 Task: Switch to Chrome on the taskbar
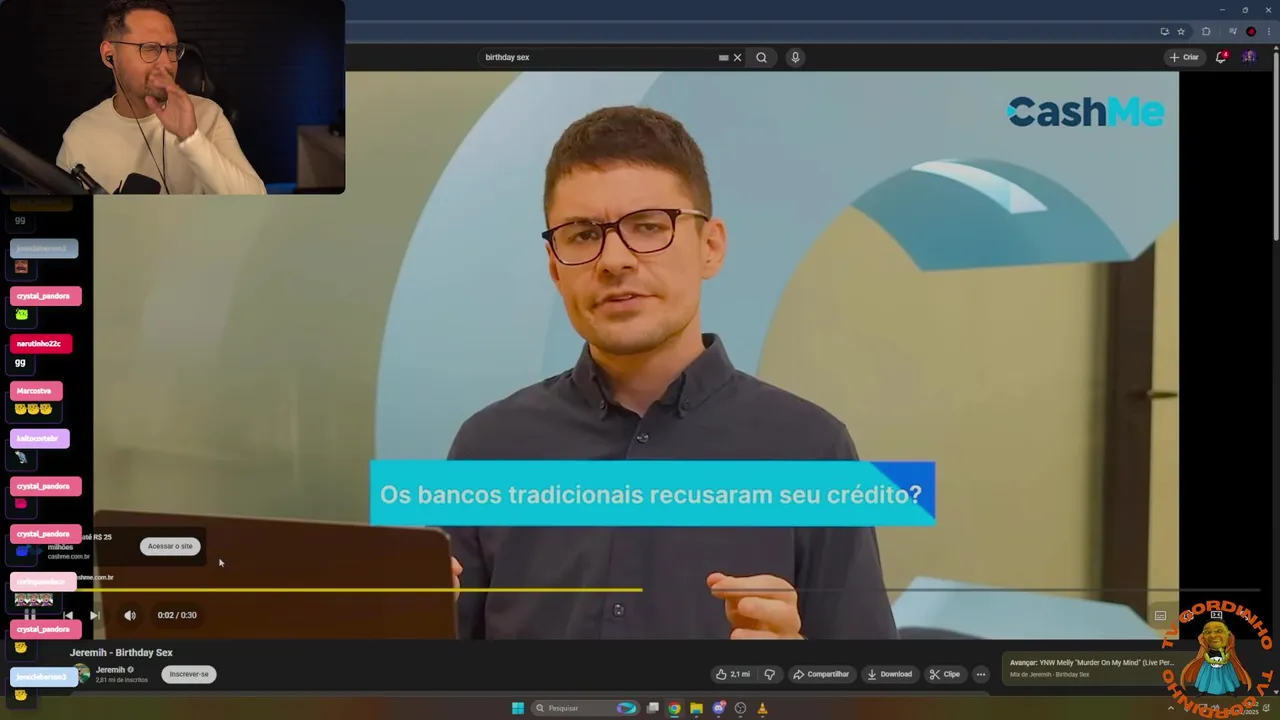[x=674, y=708]
